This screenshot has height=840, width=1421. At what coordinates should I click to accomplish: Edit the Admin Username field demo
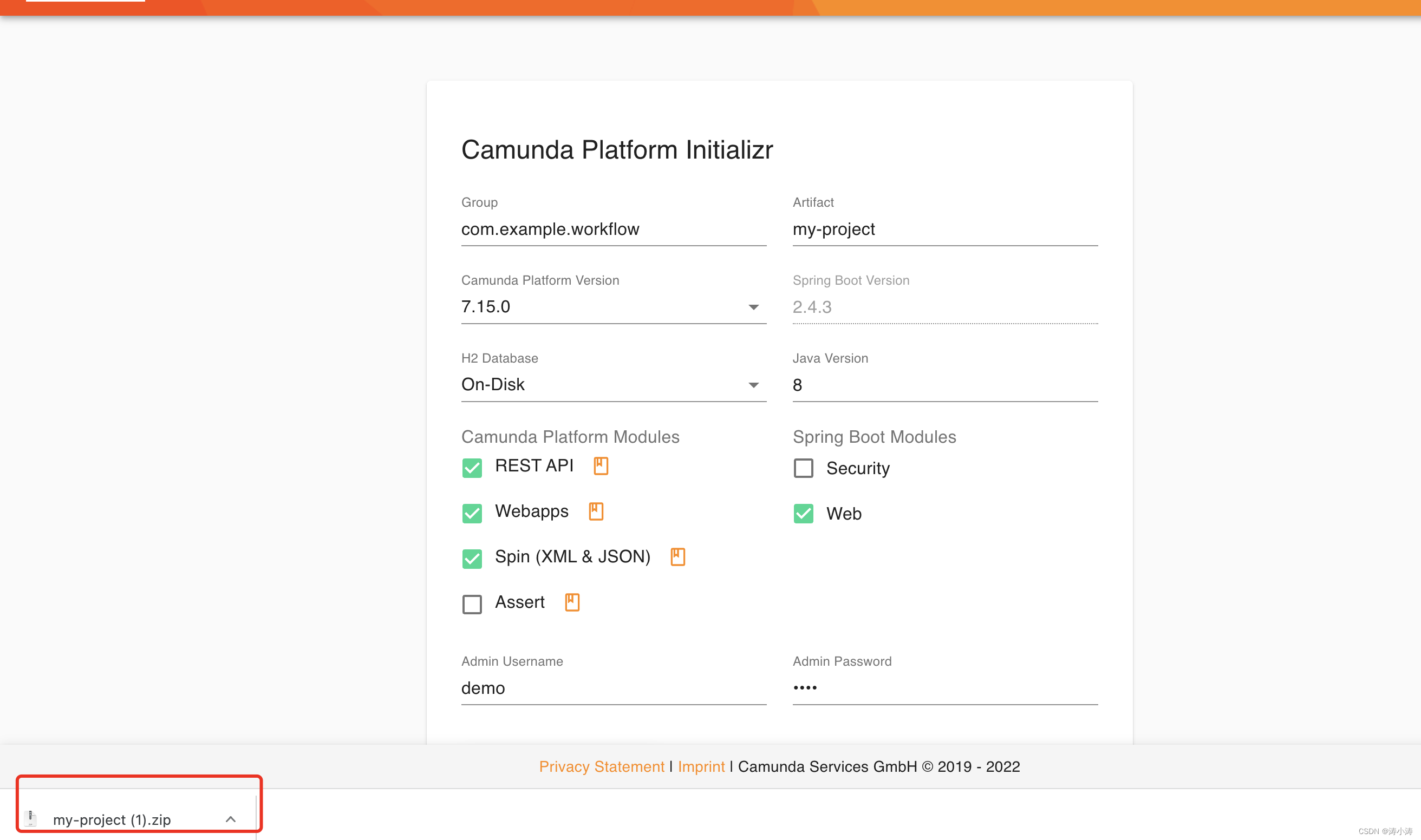click(614, 688)
